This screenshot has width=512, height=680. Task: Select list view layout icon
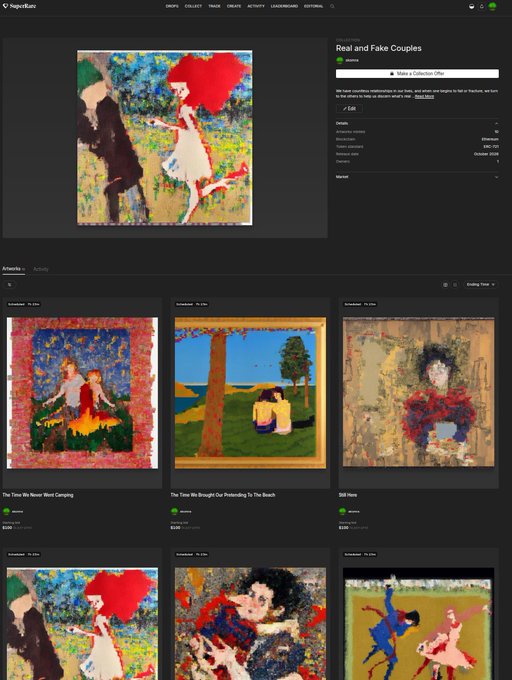click(x=455, y=285)
